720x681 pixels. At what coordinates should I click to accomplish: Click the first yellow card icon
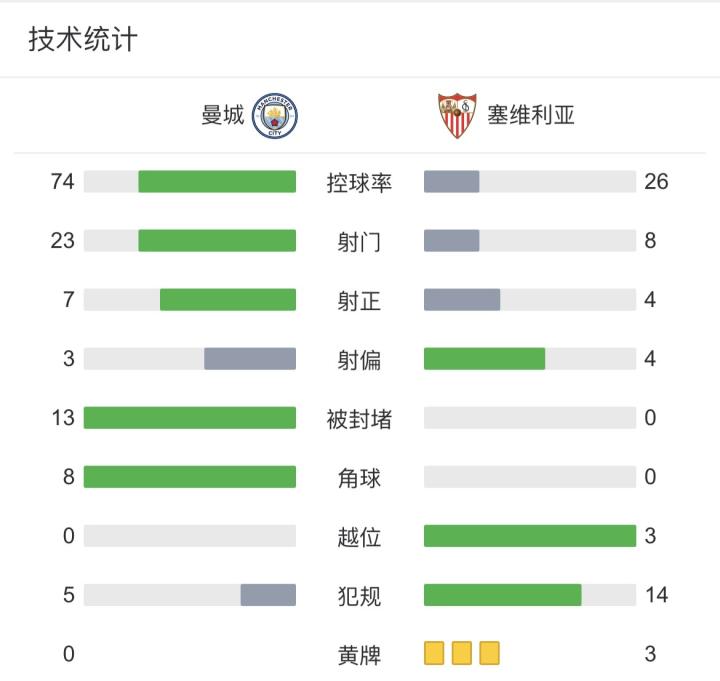(x=434, y=654)
